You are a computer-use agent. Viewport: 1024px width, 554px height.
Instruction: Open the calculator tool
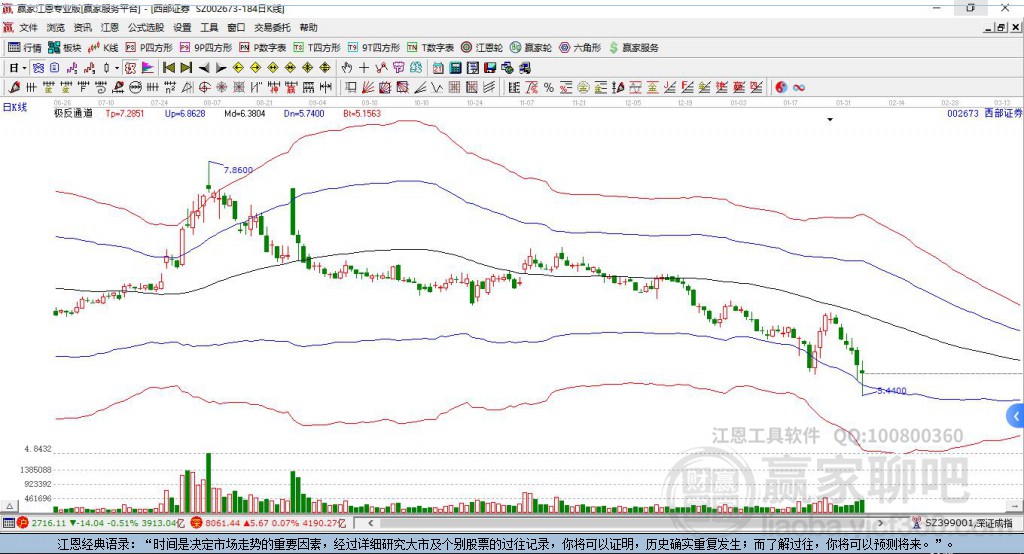click(455, 67)
